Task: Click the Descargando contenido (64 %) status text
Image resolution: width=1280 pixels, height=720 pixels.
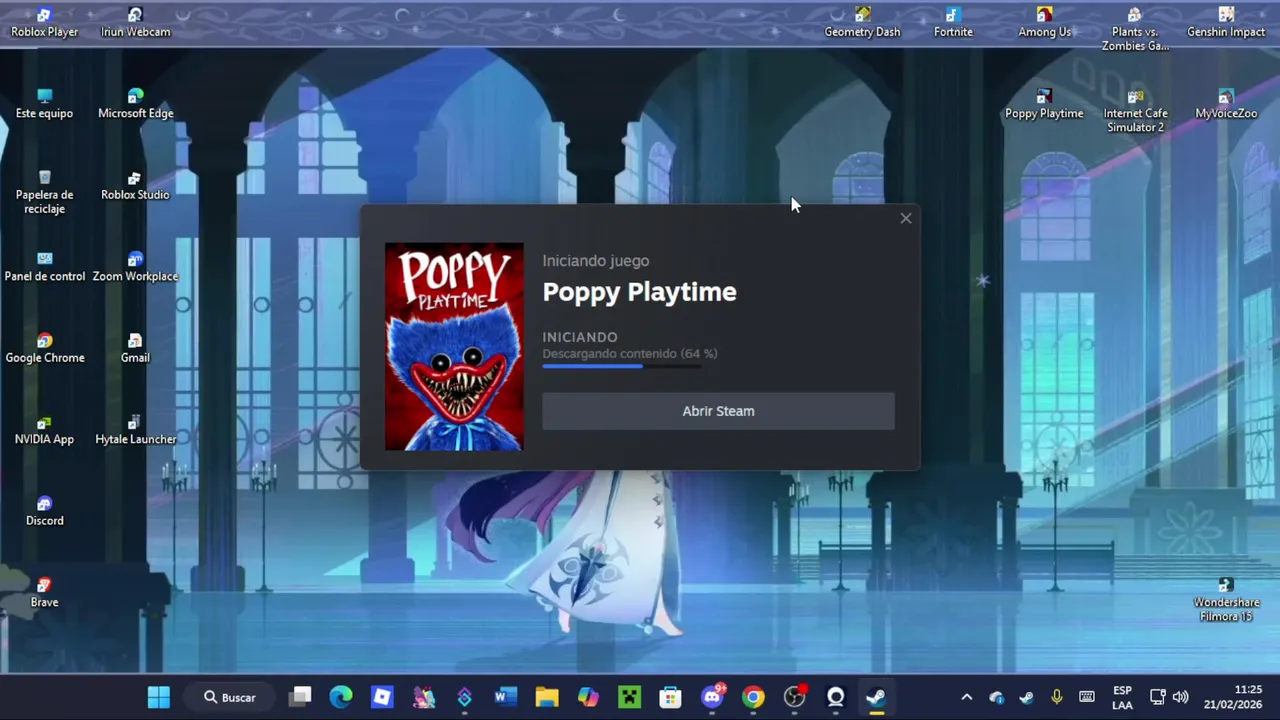Action: 630,353
